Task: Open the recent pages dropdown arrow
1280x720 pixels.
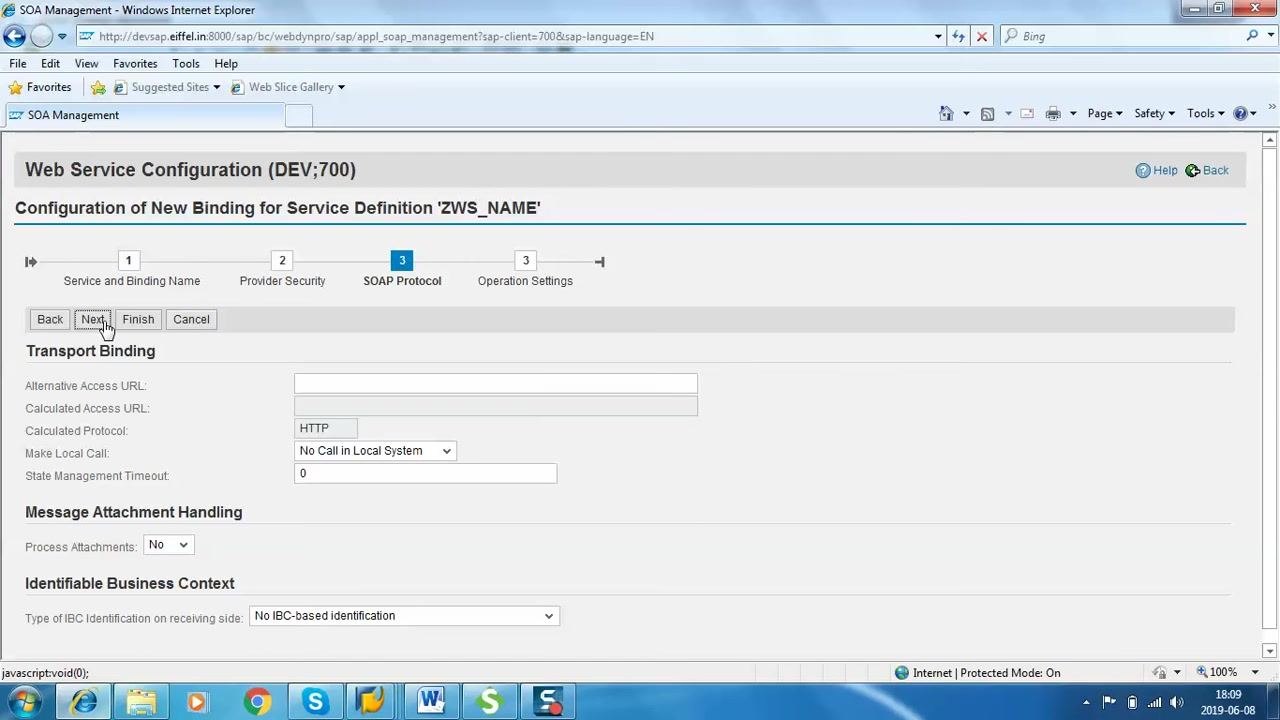Action: click(62, 36)
